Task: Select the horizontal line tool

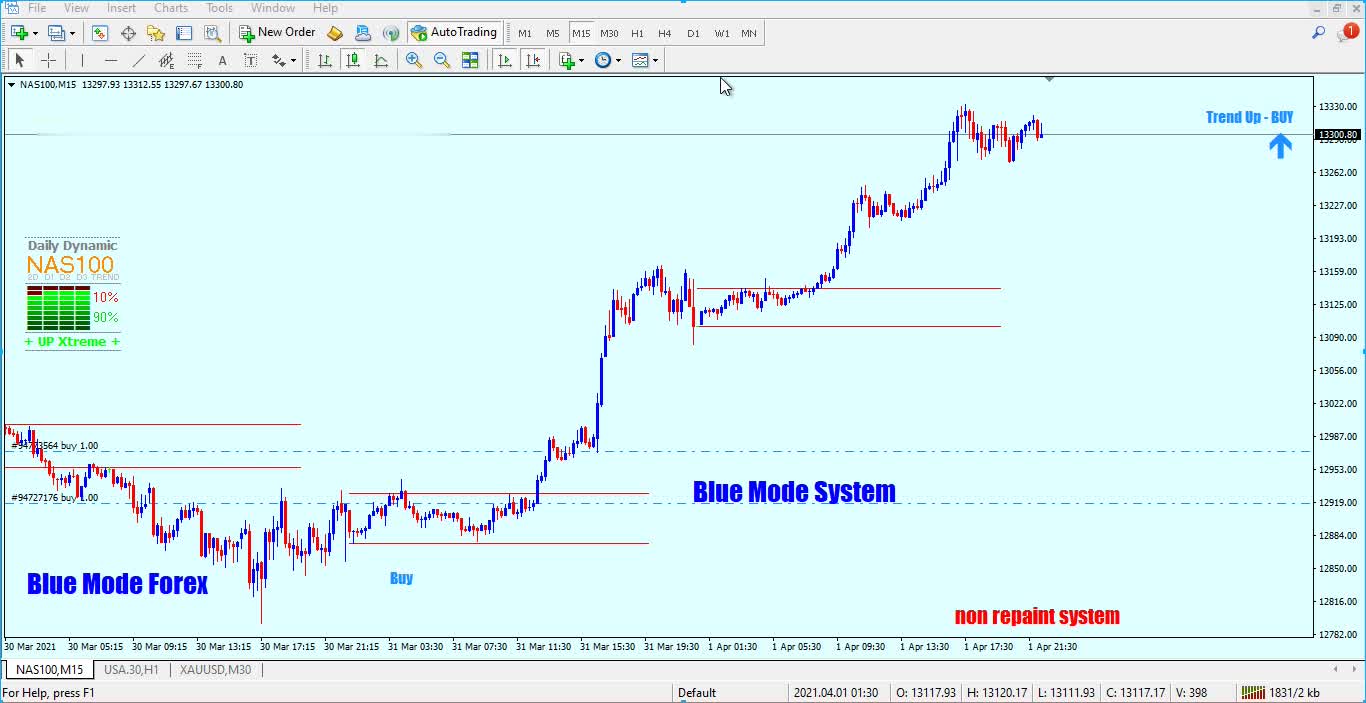Action: point(111,60)
